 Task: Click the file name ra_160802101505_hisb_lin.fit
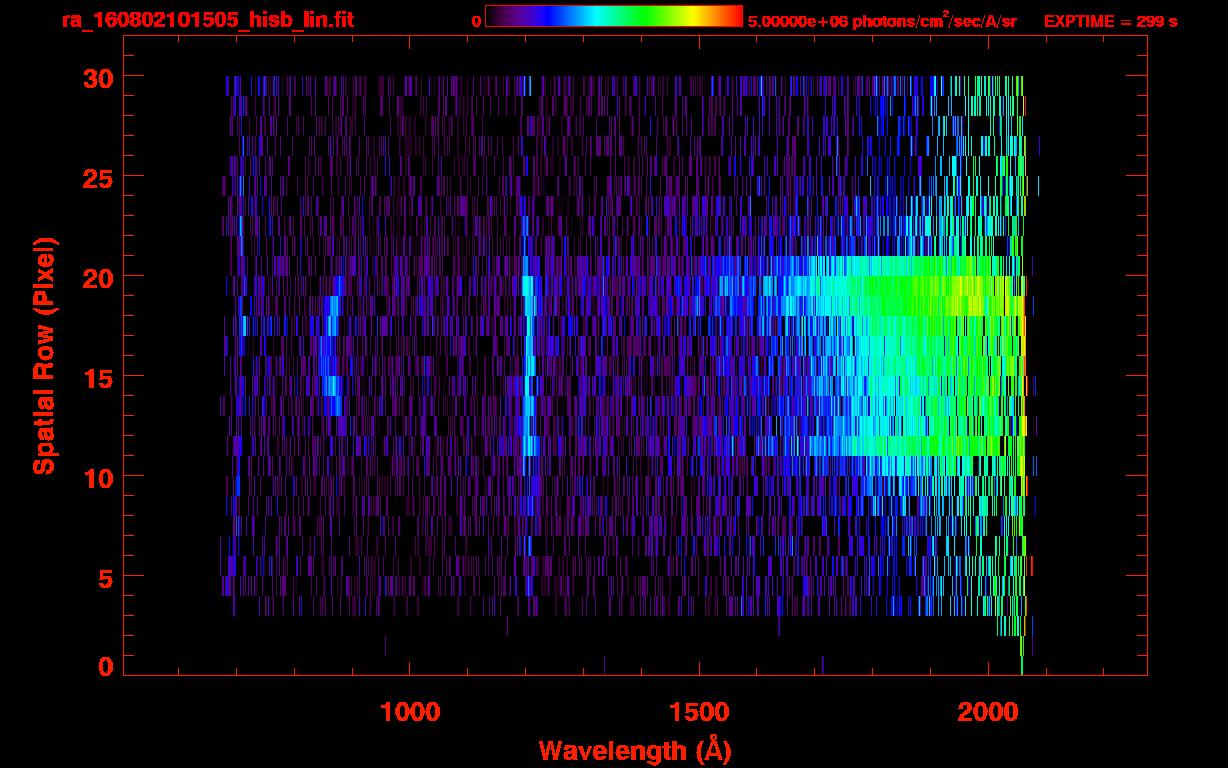point(207,20)
